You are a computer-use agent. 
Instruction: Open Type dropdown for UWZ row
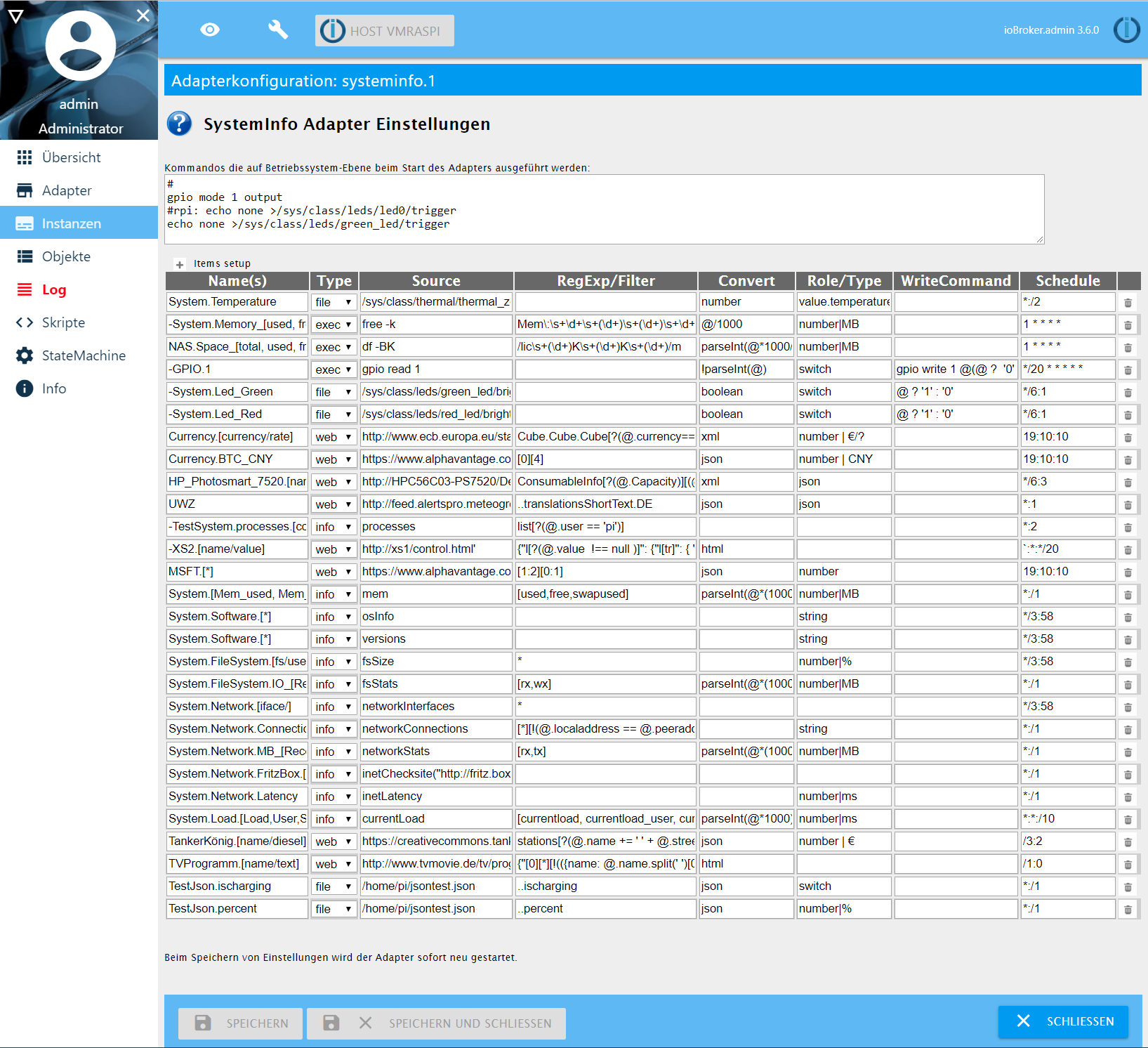click(x=334, y=504)
